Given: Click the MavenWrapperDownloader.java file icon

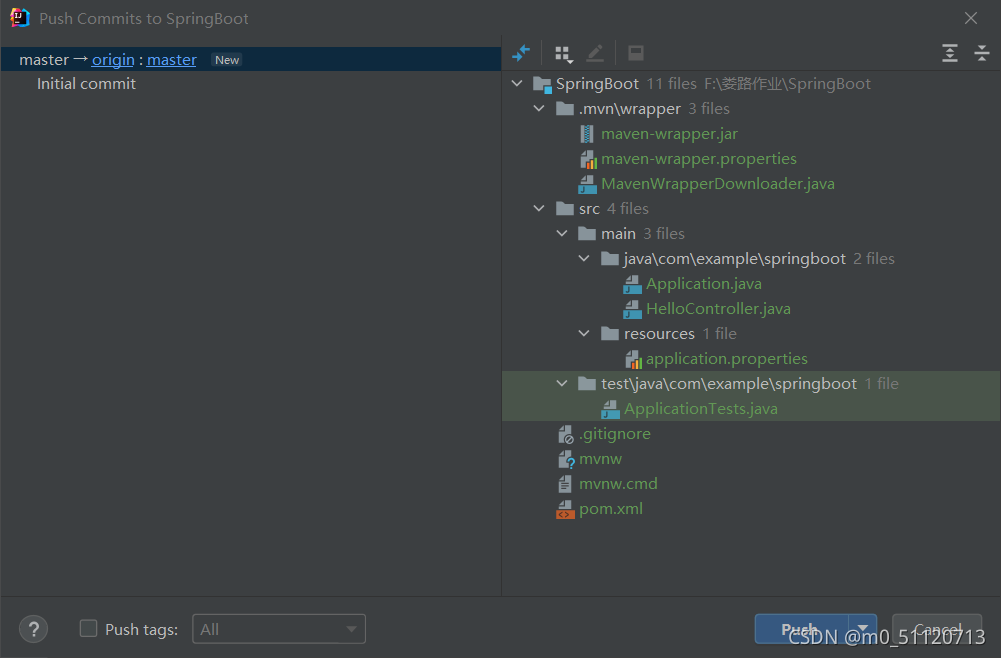Looking at the screenshot, I should tap(587, 184).
